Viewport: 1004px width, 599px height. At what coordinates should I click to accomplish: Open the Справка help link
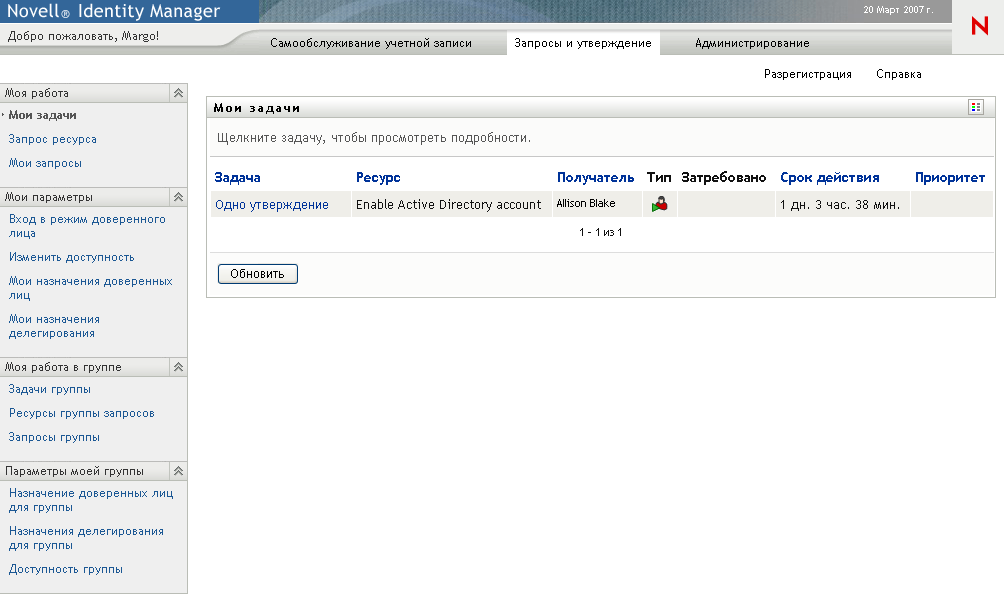898,74
